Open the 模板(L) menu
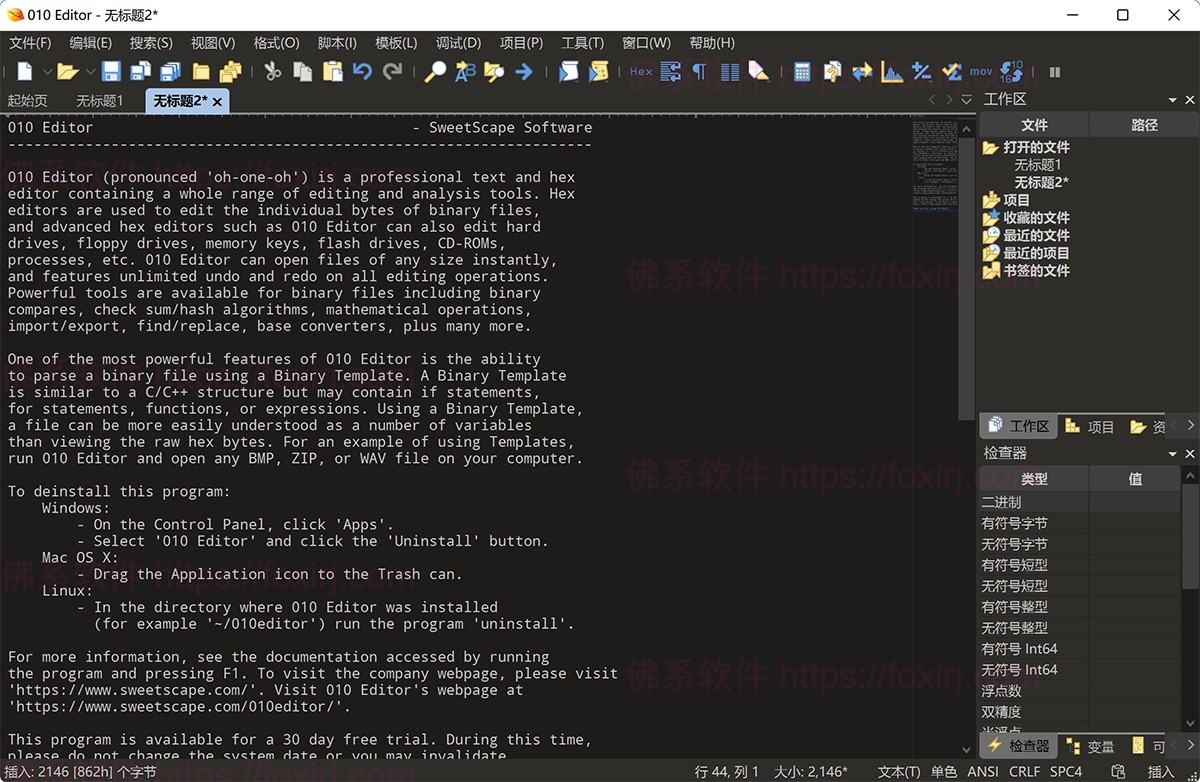Image resolution: width=1200 pixels, height=782 pixels. [x=396, y=43]
